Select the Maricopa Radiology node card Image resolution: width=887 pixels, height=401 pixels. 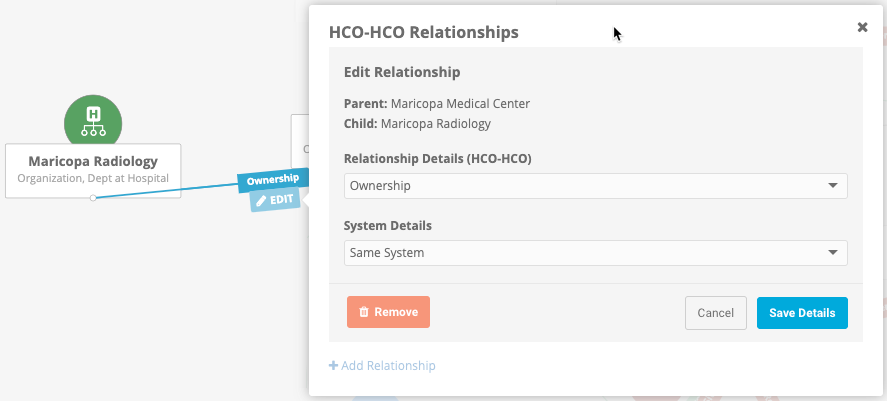[93, 170]
